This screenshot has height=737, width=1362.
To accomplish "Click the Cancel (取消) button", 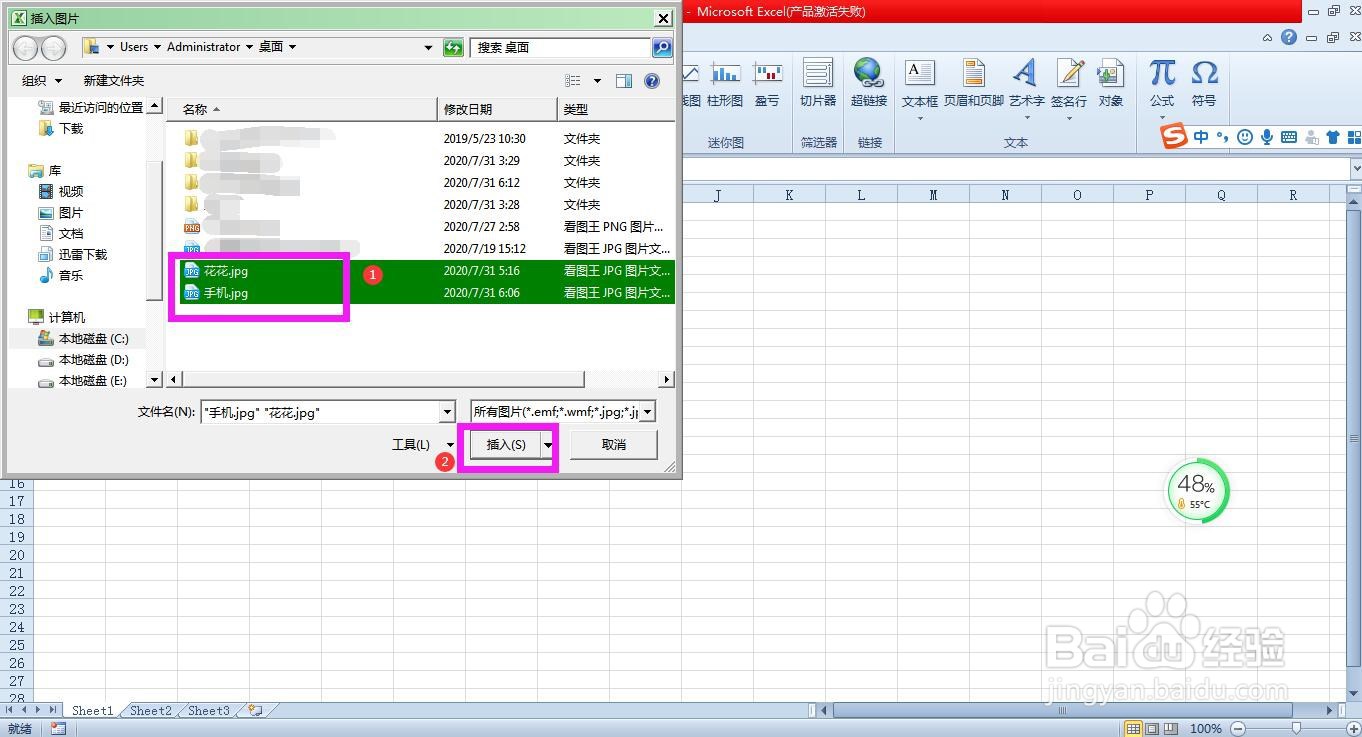I will pyautogui.click(x=614, y=445).
